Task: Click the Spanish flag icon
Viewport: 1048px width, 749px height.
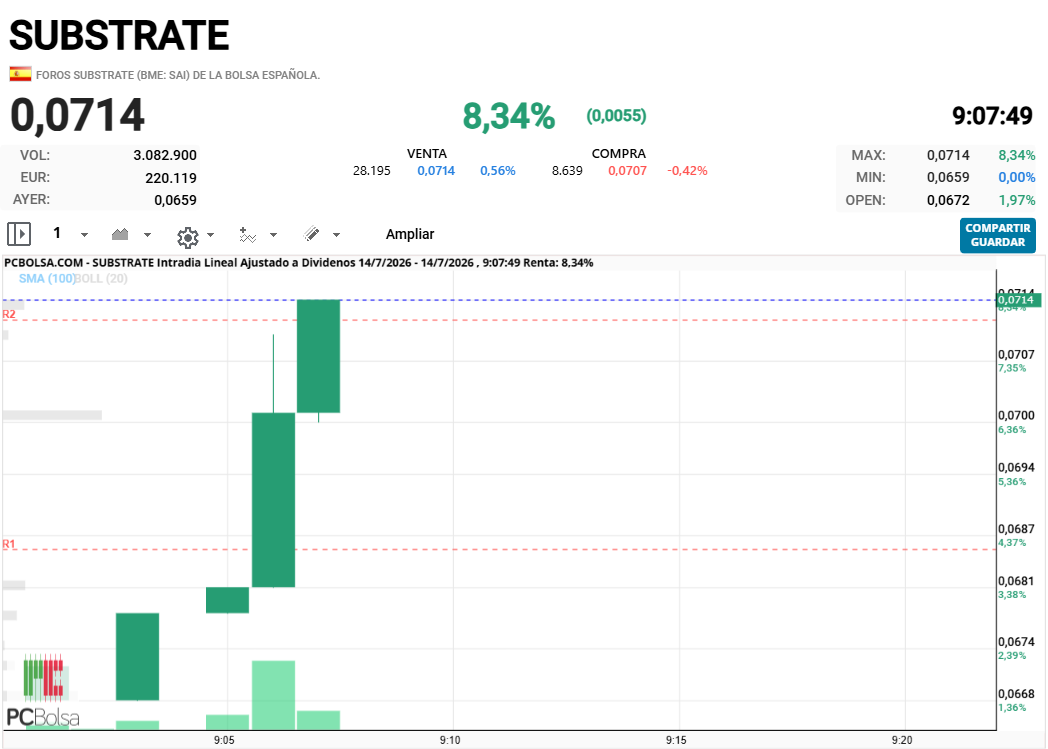Action: click(20, 74)
